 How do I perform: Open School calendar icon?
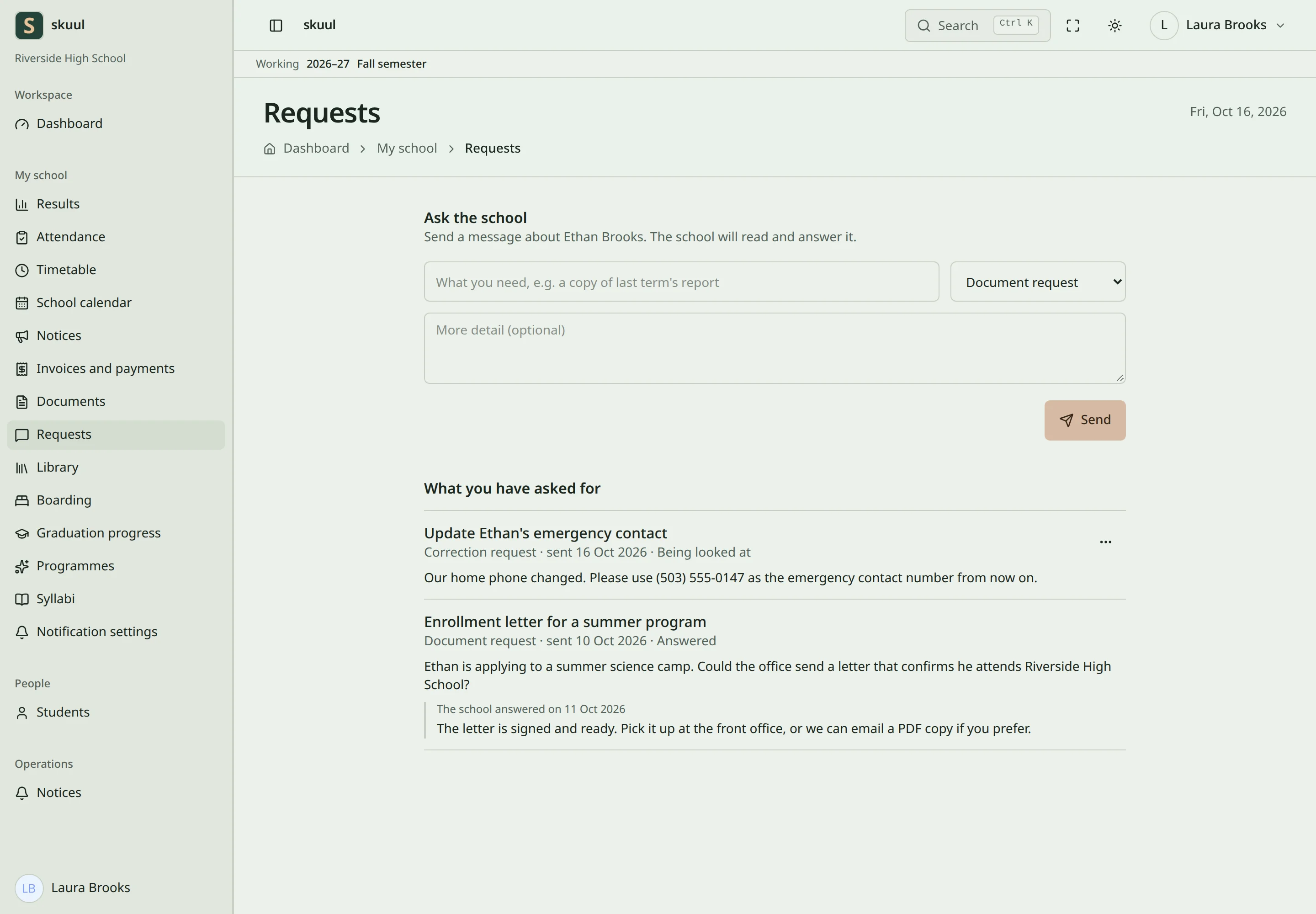(x=22, y=303)
